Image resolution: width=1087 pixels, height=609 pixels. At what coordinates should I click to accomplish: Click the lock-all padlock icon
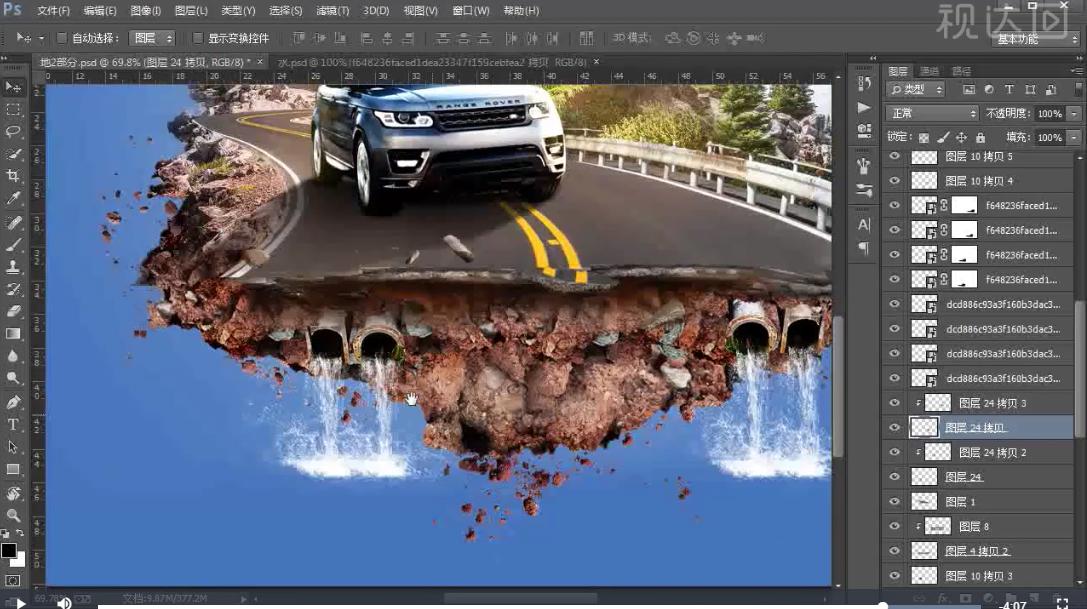[980, 137]
